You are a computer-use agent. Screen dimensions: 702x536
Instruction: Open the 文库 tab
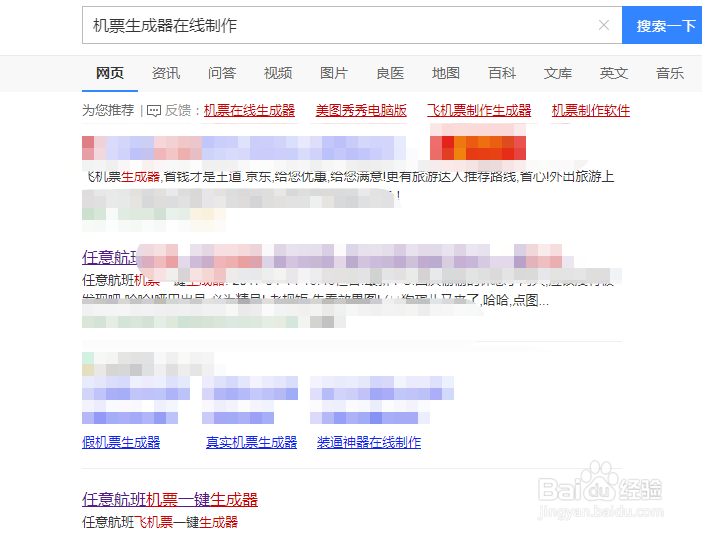click(558, 73)
